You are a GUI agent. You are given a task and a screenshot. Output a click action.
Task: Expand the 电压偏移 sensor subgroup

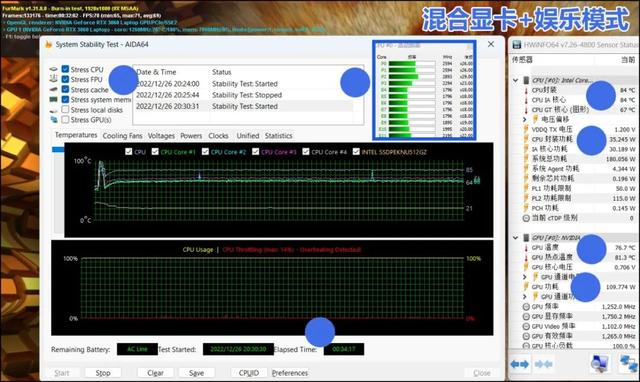tap(525, 119)
